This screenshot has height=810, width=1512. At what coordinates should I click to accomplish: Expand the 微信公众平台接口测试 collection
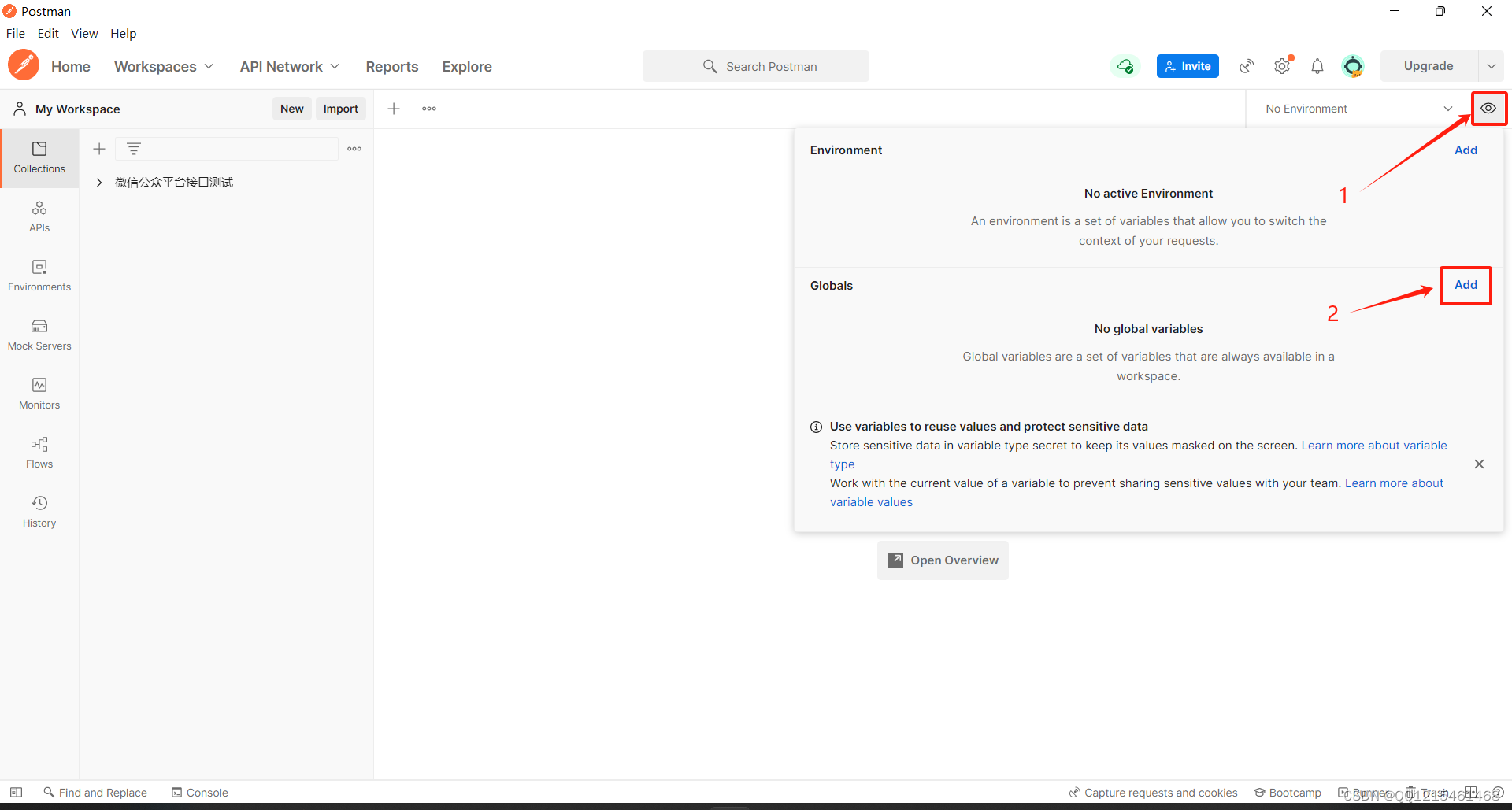coord(99,183)
